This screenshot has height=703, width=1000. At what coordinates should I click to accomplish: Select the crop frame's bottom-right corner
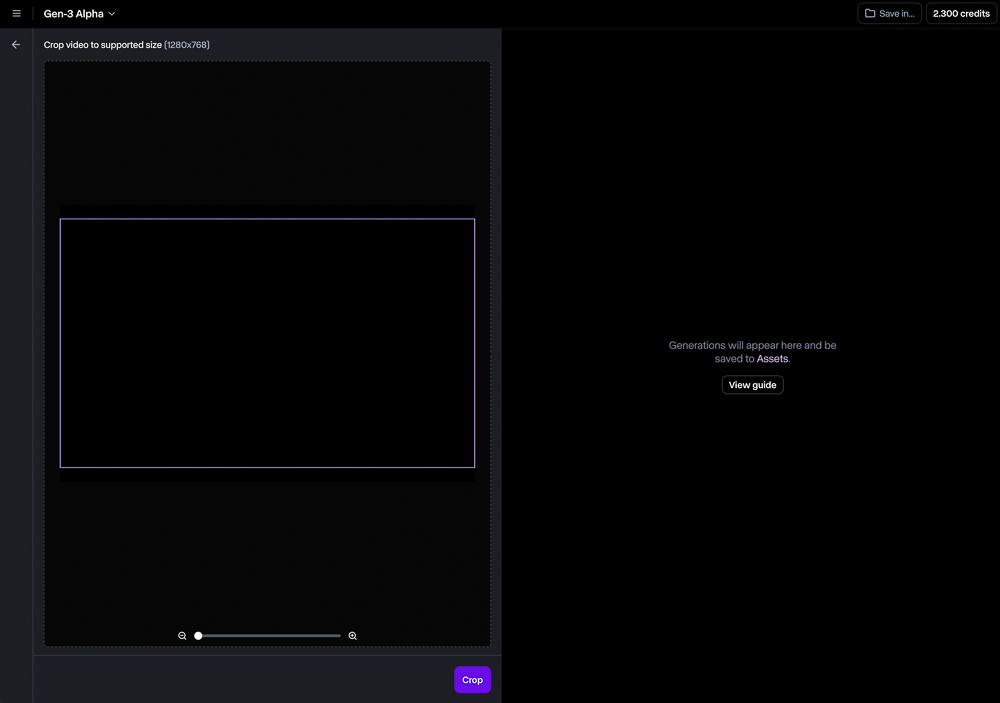[474, 467]
